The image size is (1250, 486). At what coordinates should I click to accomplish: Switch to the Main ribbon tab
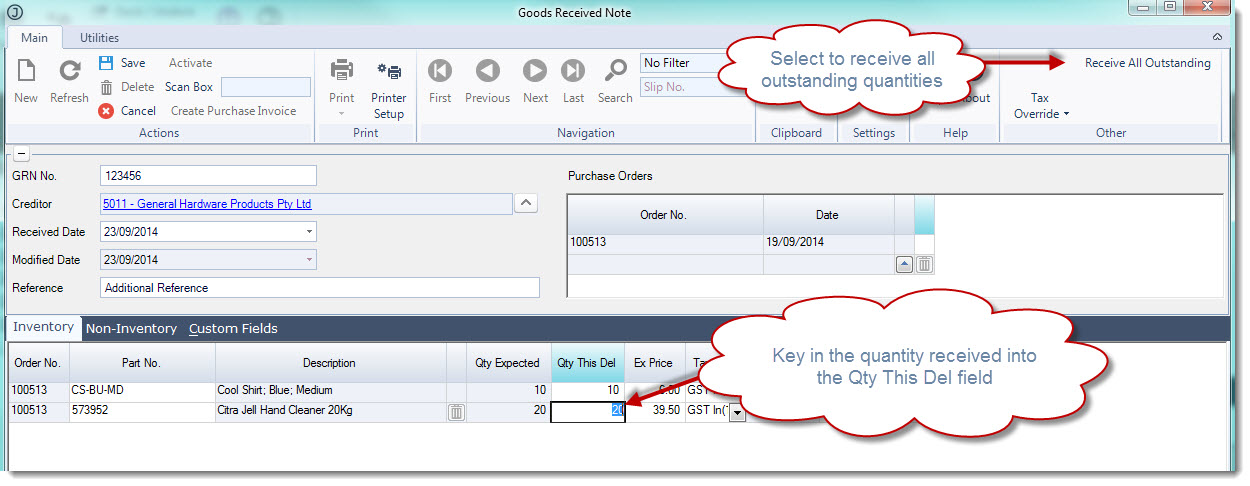(34, 37)
